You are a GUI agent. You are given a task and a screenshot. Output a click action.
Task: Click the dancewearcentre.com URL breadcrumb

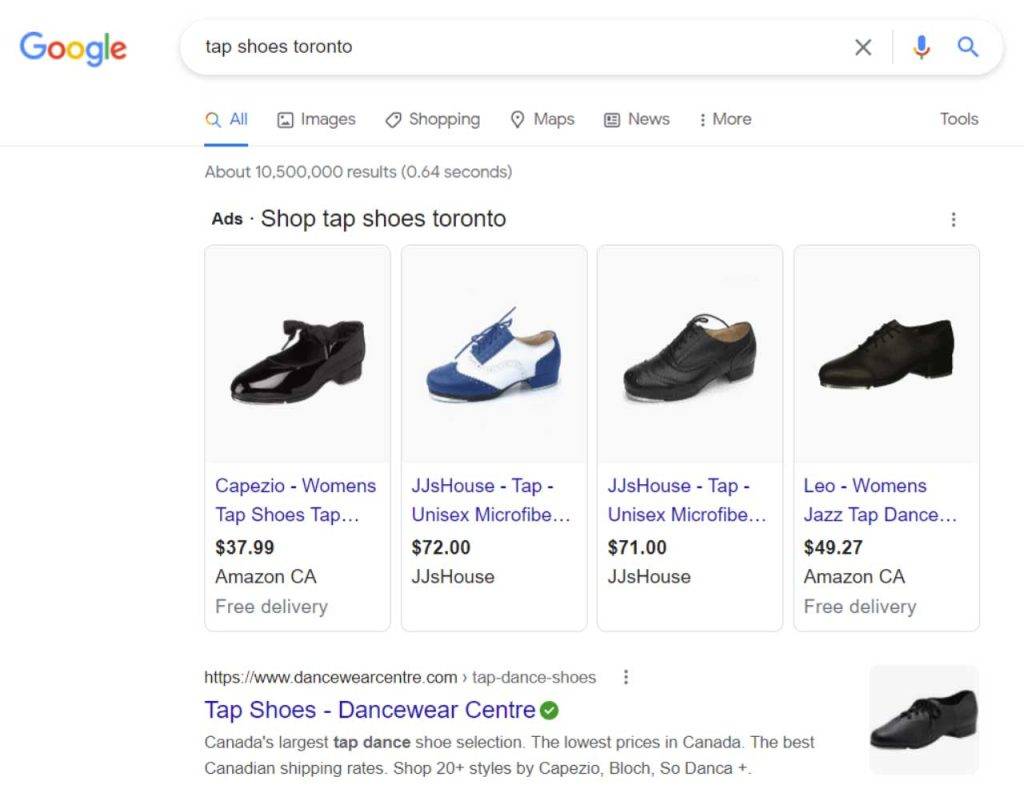point(400,678)
